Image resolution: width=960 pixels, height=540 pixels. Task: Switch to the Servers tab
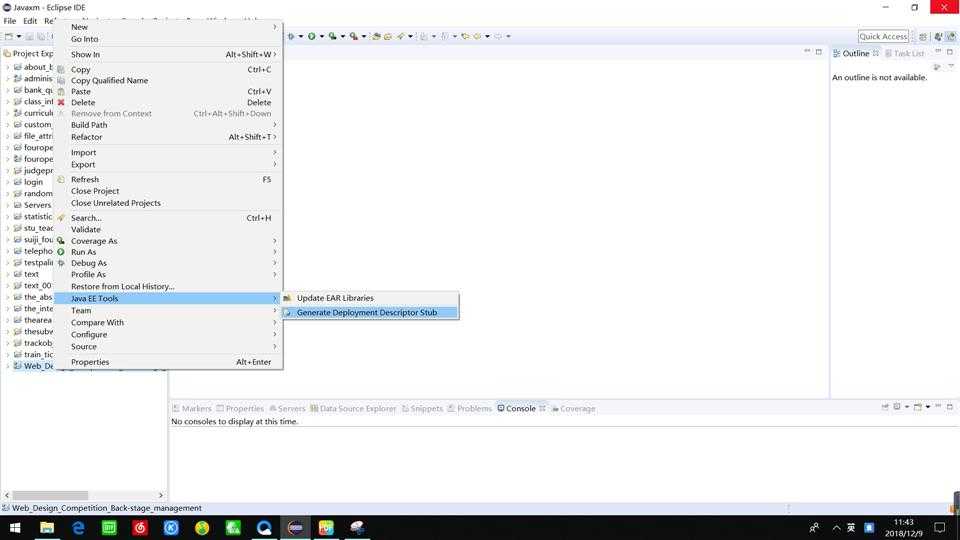287,408
